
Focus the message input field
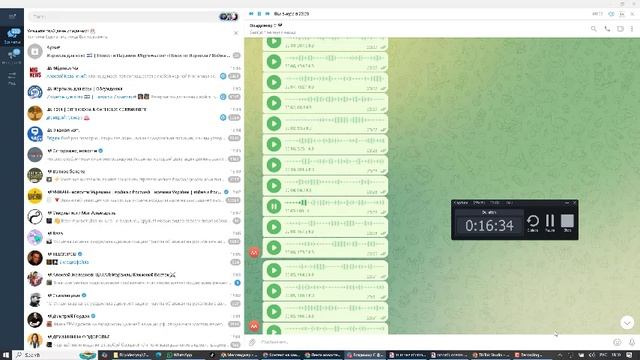click(435, 342)
